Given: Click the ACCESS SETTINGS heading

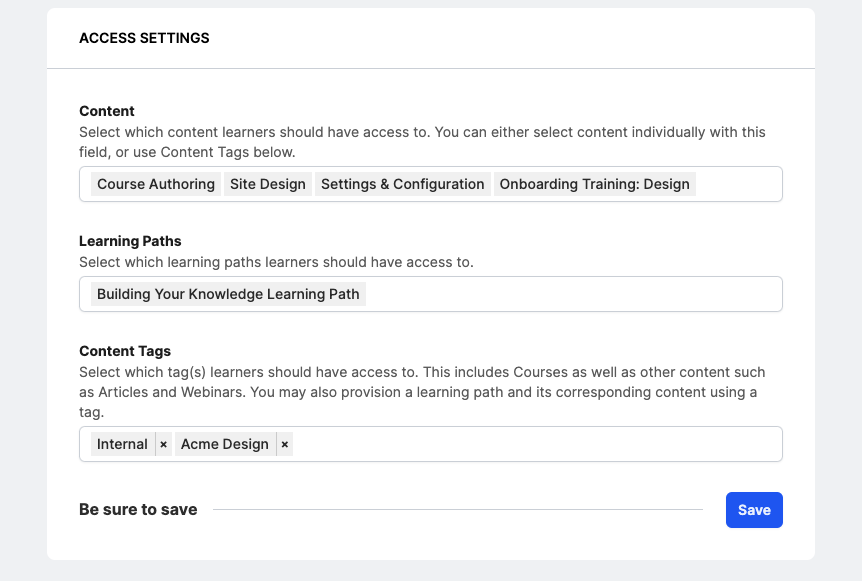Looking at the screenshot, I should click(144, 38).
